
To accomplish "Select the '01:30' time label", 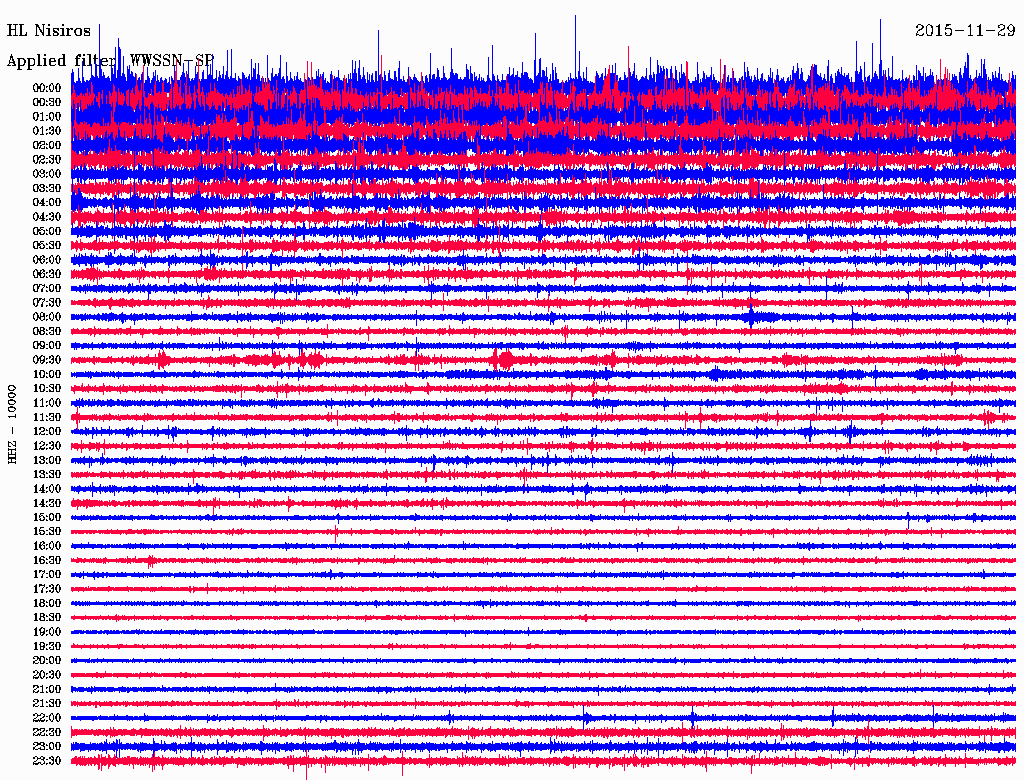I will coord(47,131).
